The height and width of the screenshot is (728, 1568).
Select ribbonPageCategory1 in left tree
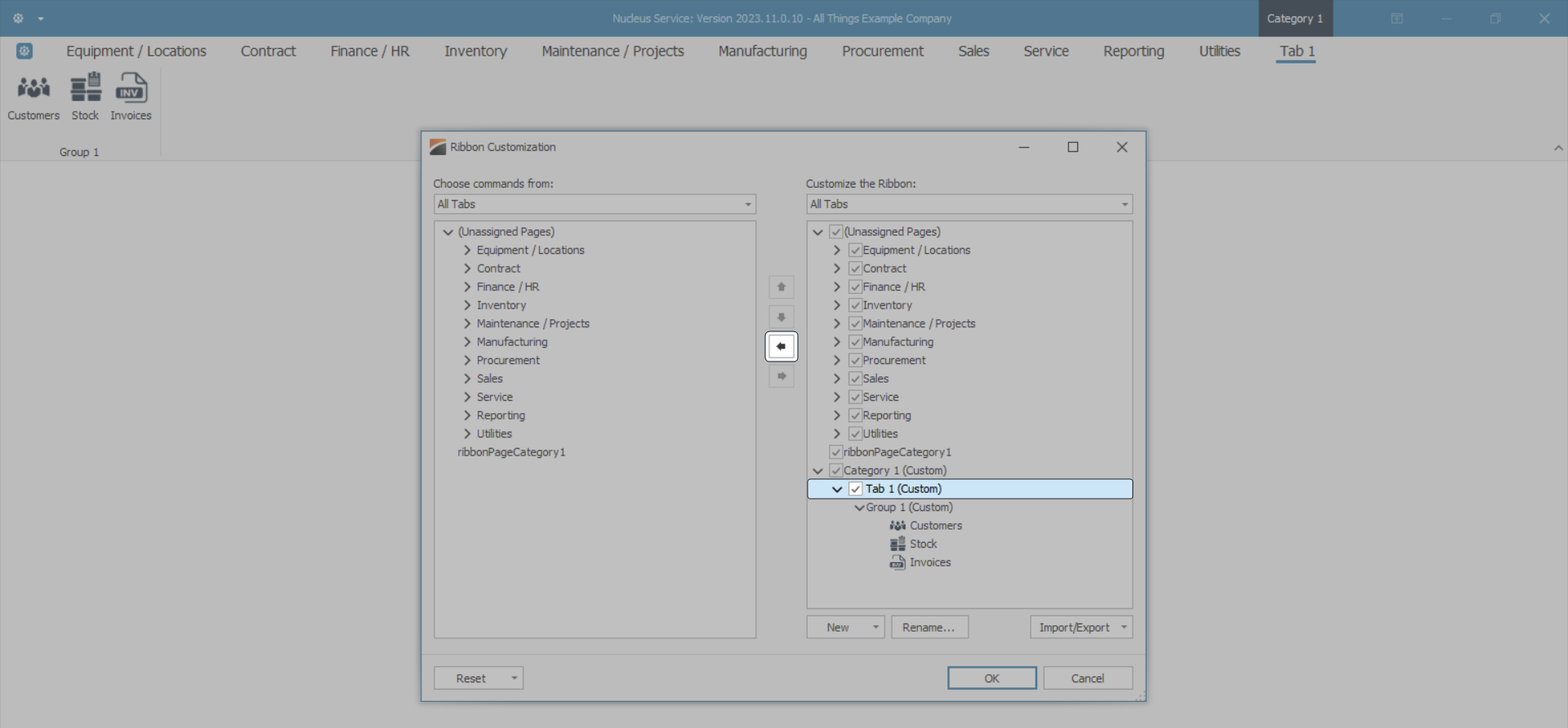coord(511,452)
